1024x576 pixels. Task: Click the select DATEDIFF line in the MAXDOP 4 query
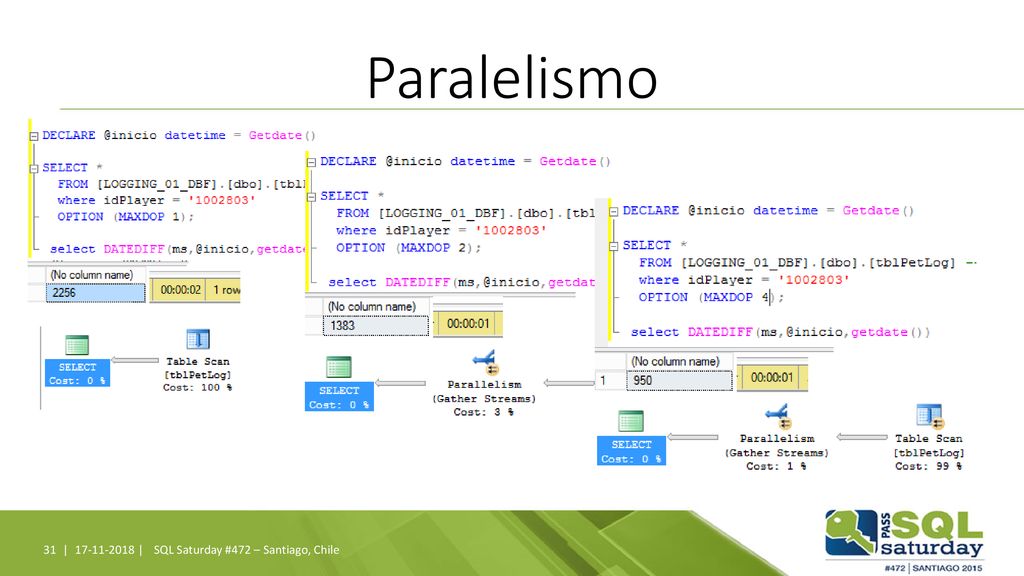coord(780,332)
